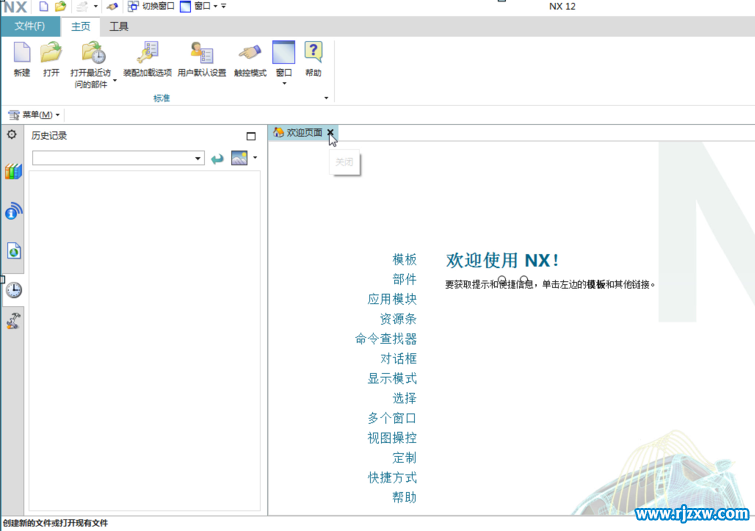Select the History clock tab in resource bar
Viewport: 755px width, 531px height.
[x=13, y=290]
